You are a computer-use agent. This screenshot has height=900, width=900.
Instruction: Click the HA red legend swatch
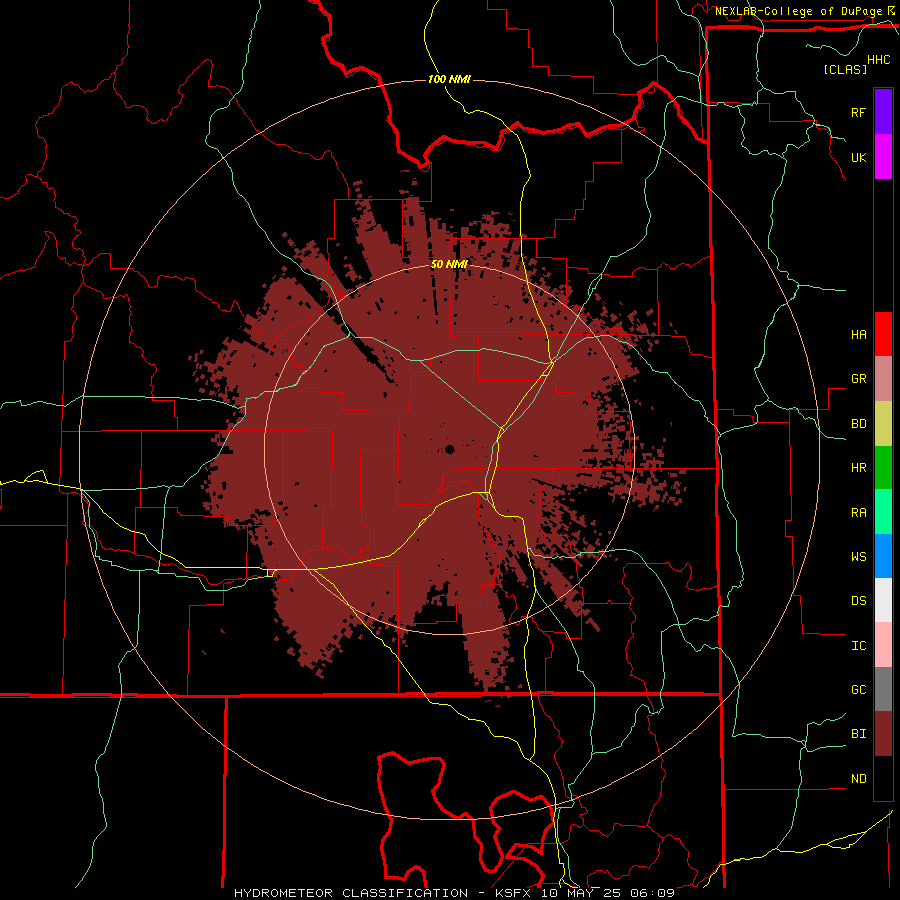pyautogui.click(x=883, y=334)
